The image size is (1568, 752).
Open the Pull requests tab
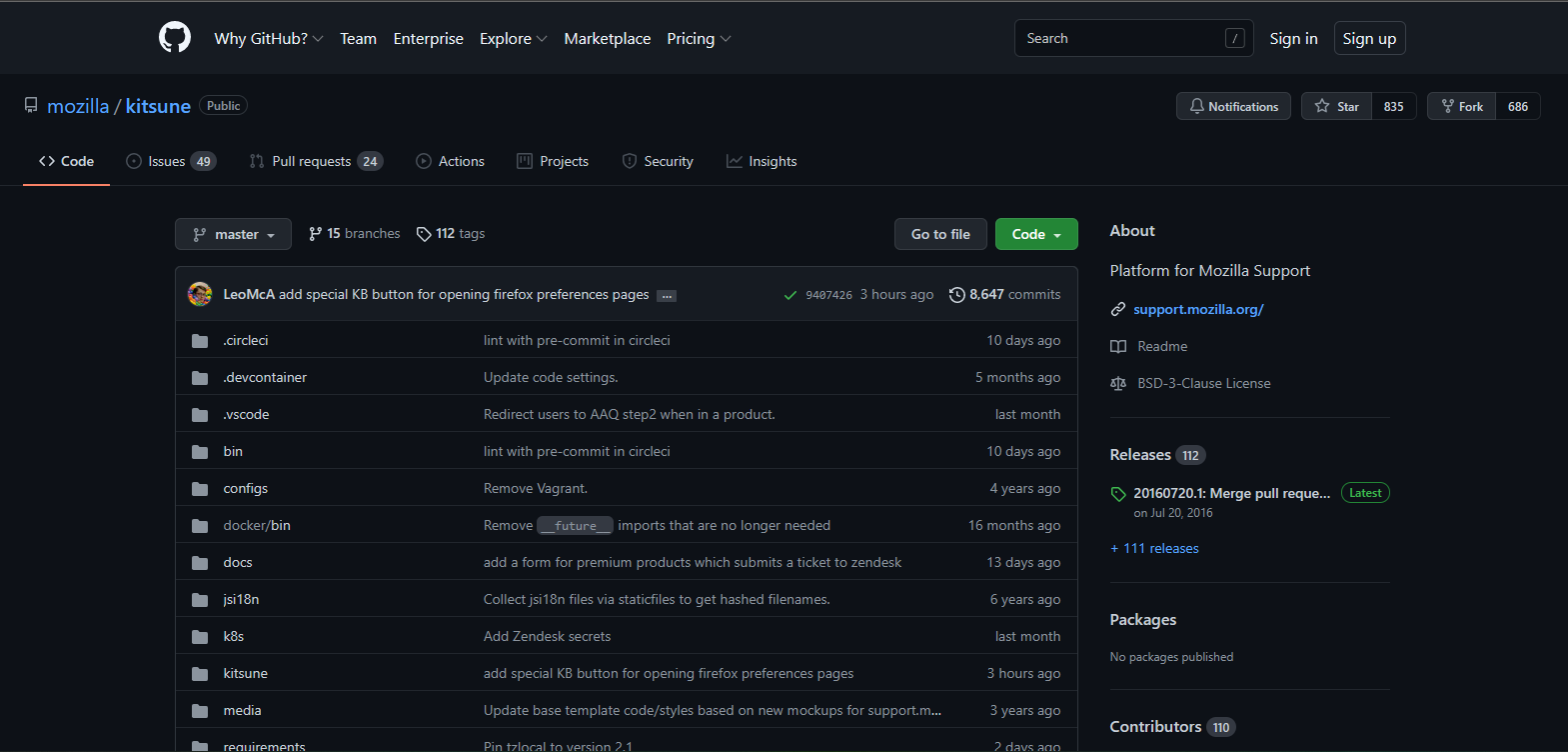click(x=317, y=161)
